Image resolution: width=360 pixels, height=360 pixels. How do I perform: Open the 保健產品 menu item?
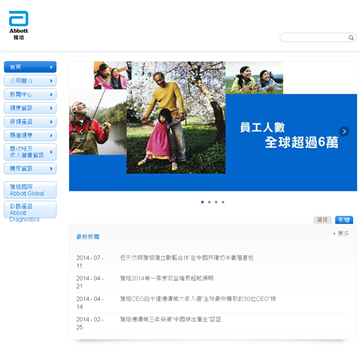point(30,122)
